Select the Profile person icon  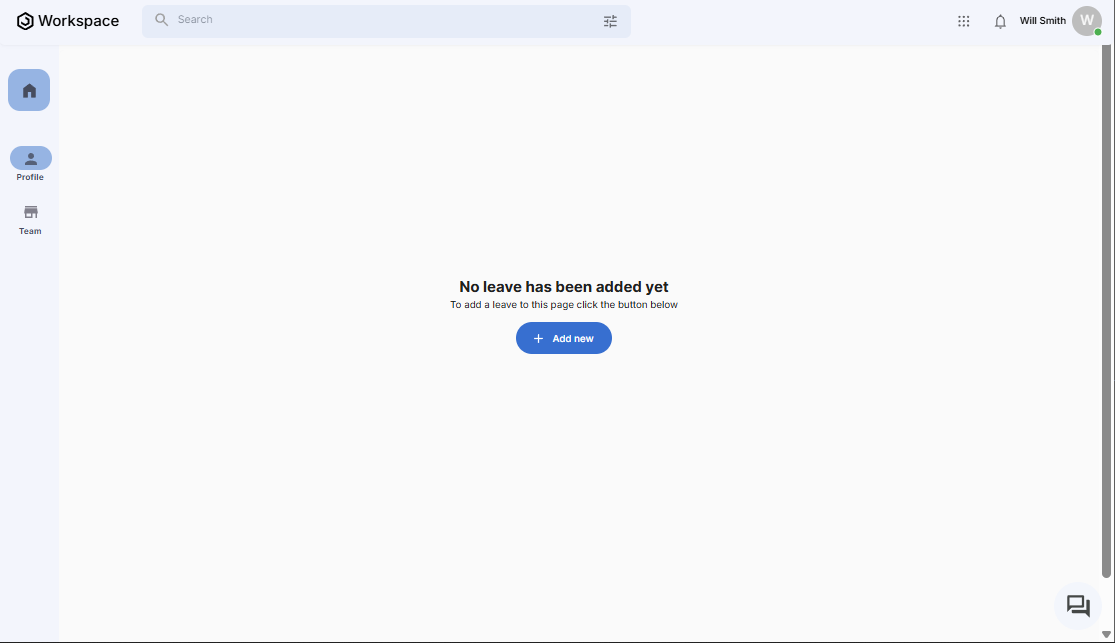tap(30, 158)
